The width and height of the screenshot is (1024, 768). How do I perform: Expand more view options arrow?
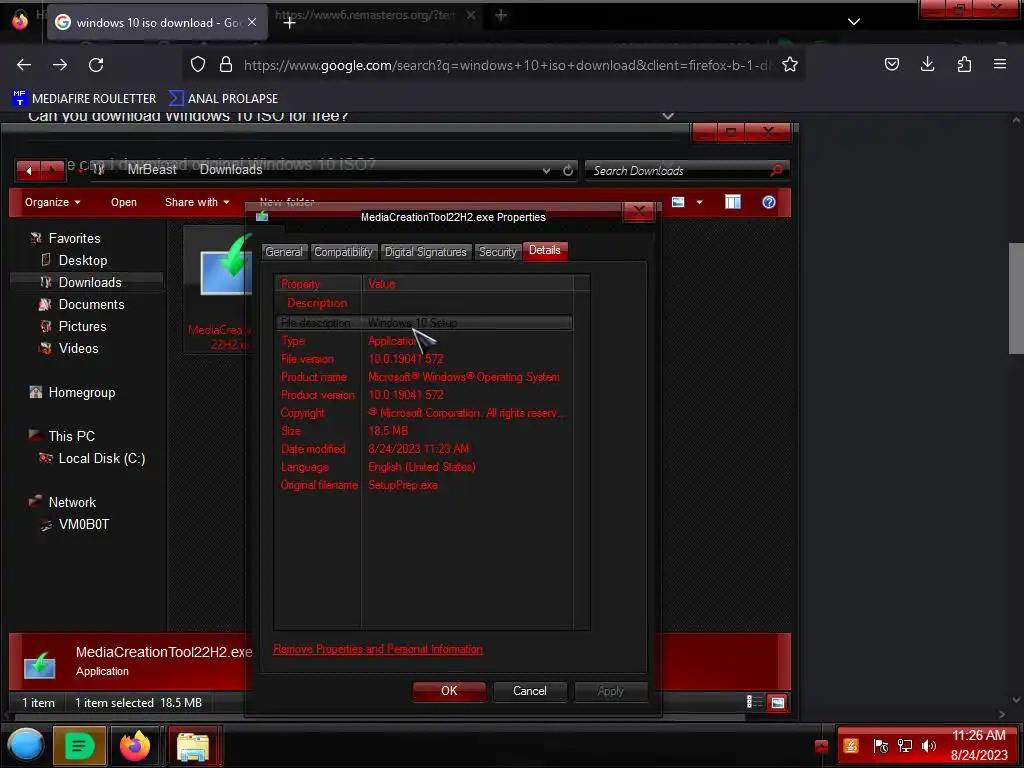[x=699, y=202]
